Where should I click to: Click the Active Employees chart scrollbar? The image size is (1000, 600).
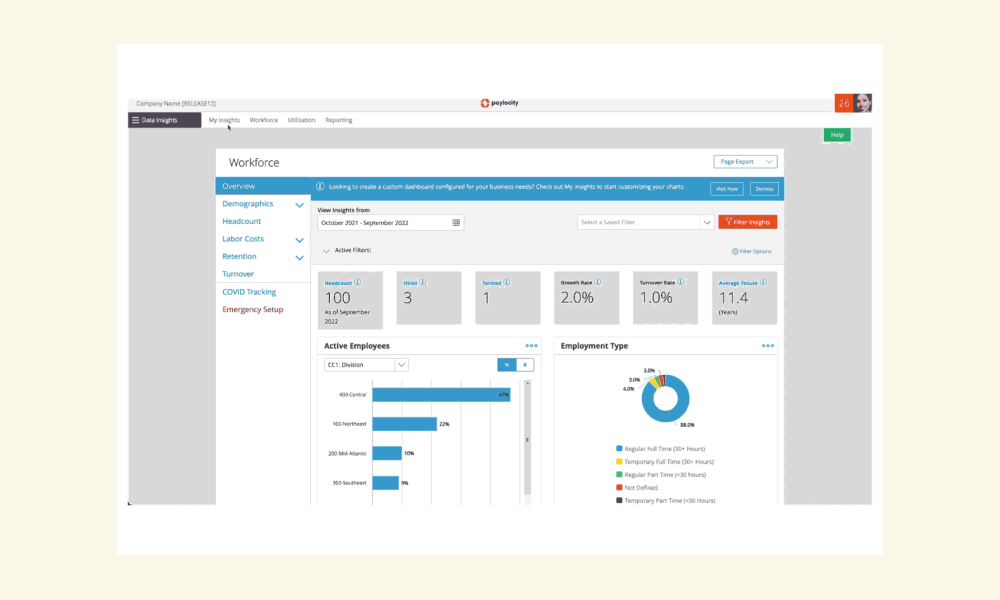point(527,438)
